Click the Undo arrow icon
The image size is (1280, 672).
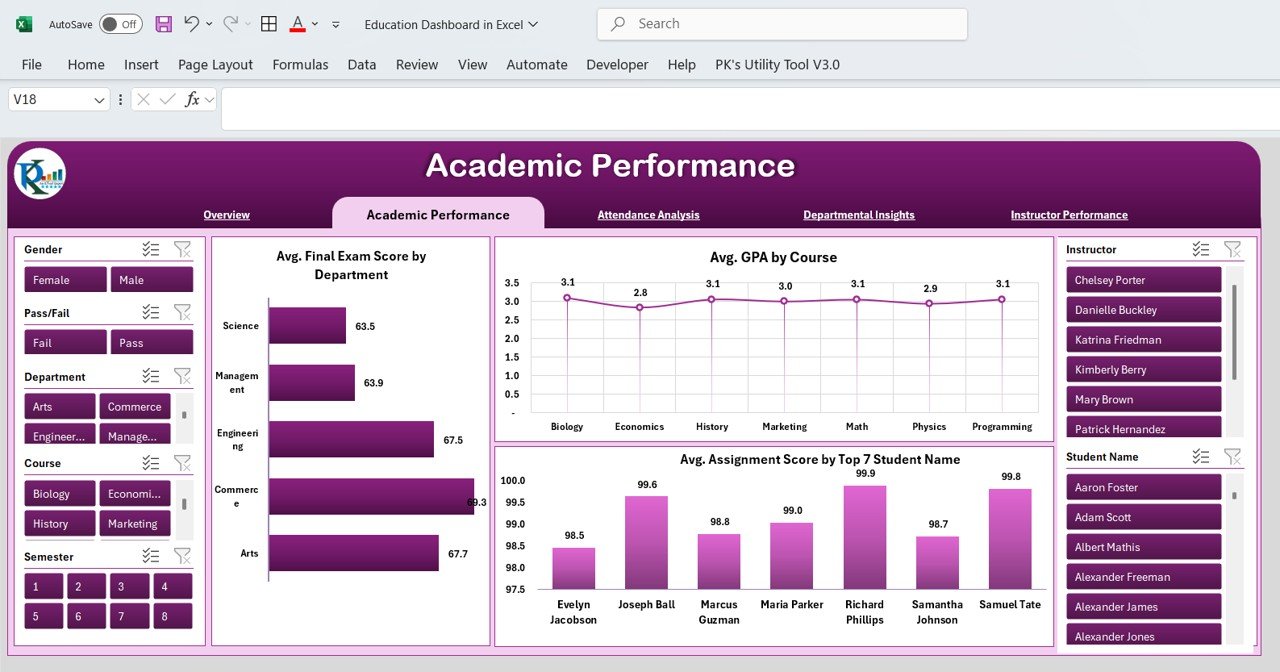(x=192, y=24)
